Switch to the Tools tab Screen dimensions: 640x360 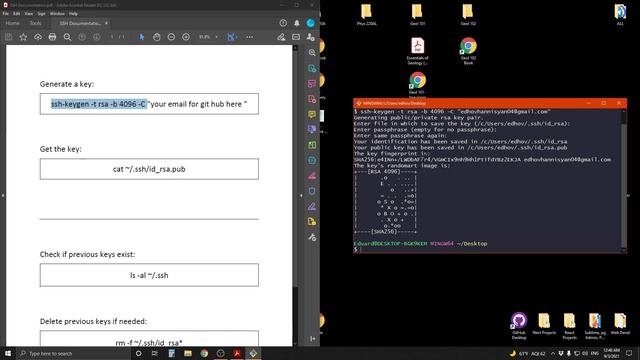pyautogui.click(x=36, y=23)
